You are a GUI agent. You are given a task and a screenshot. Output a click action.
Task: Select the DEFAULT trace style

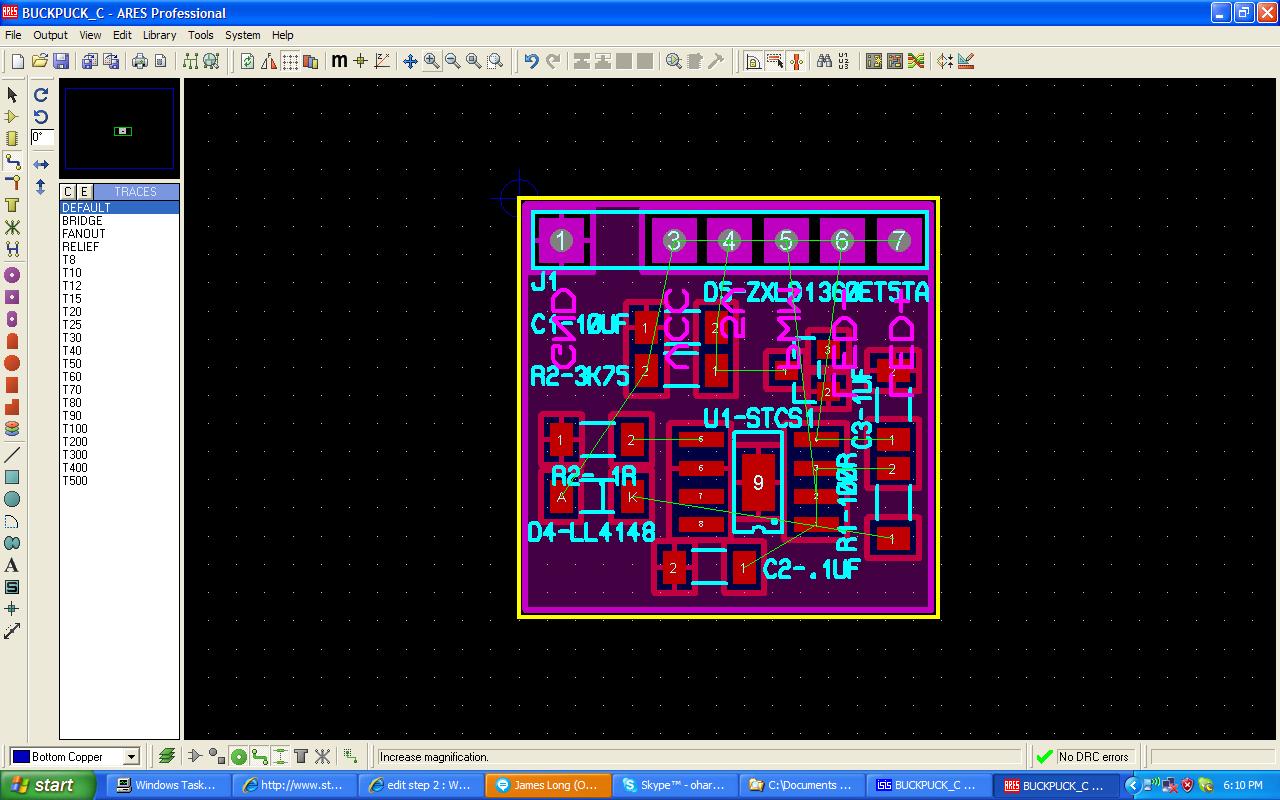point(119,208)
